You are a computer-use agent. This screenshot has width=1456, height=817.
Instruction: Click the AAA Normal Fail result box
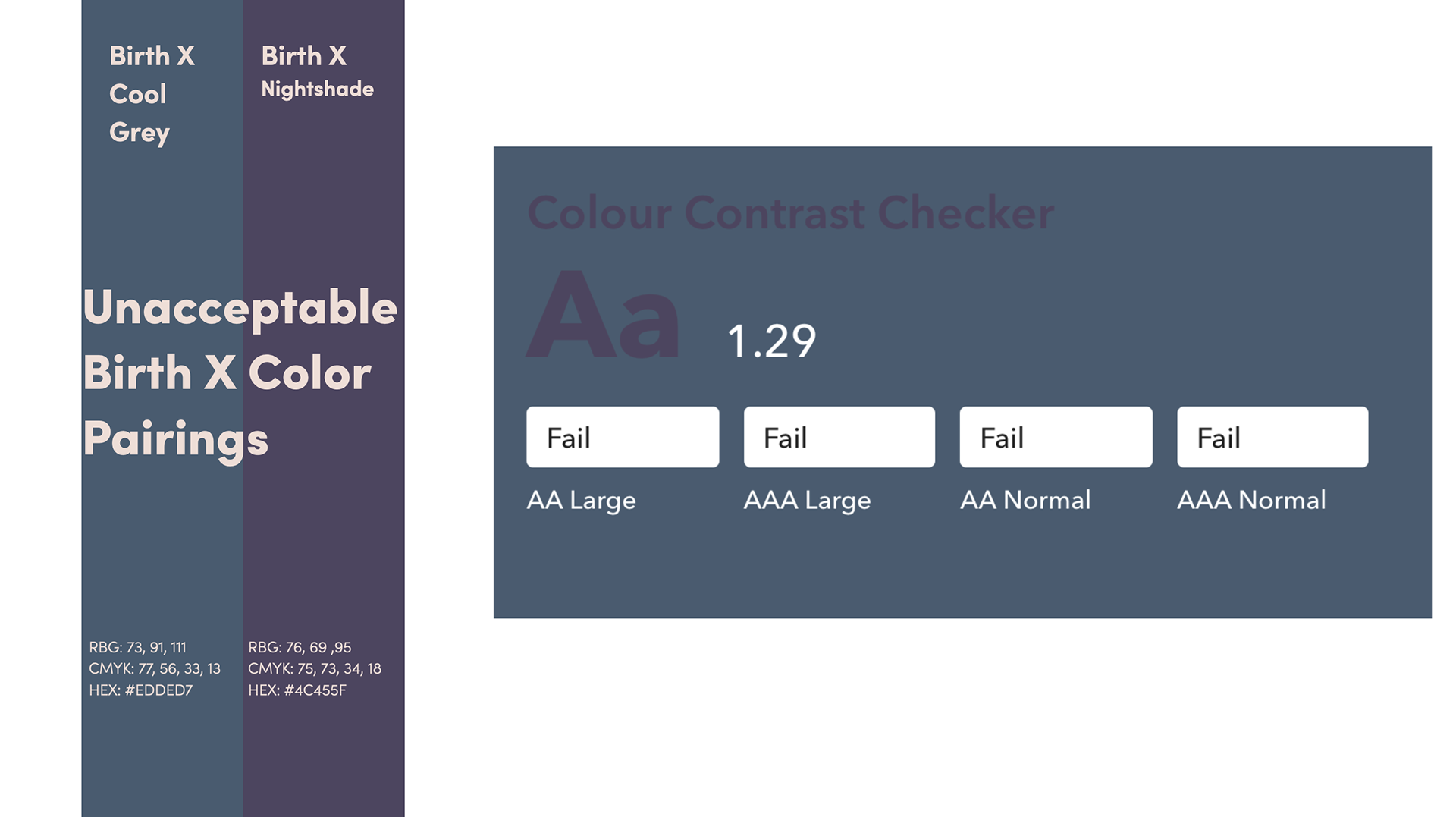click(1272, 437)
